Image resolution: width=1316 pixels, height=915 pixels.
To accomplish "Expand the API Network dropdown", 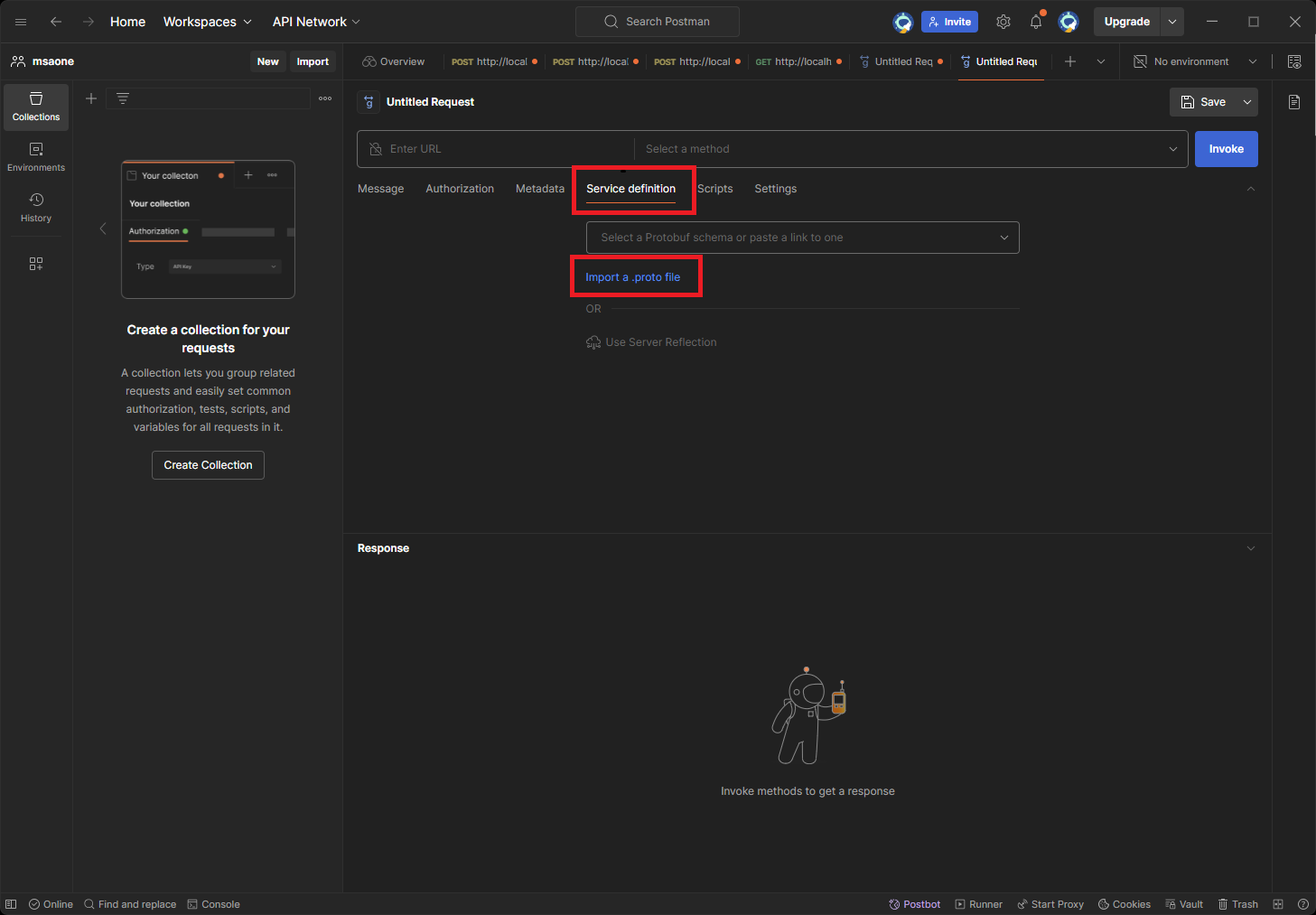I will [x=316, y=22].
